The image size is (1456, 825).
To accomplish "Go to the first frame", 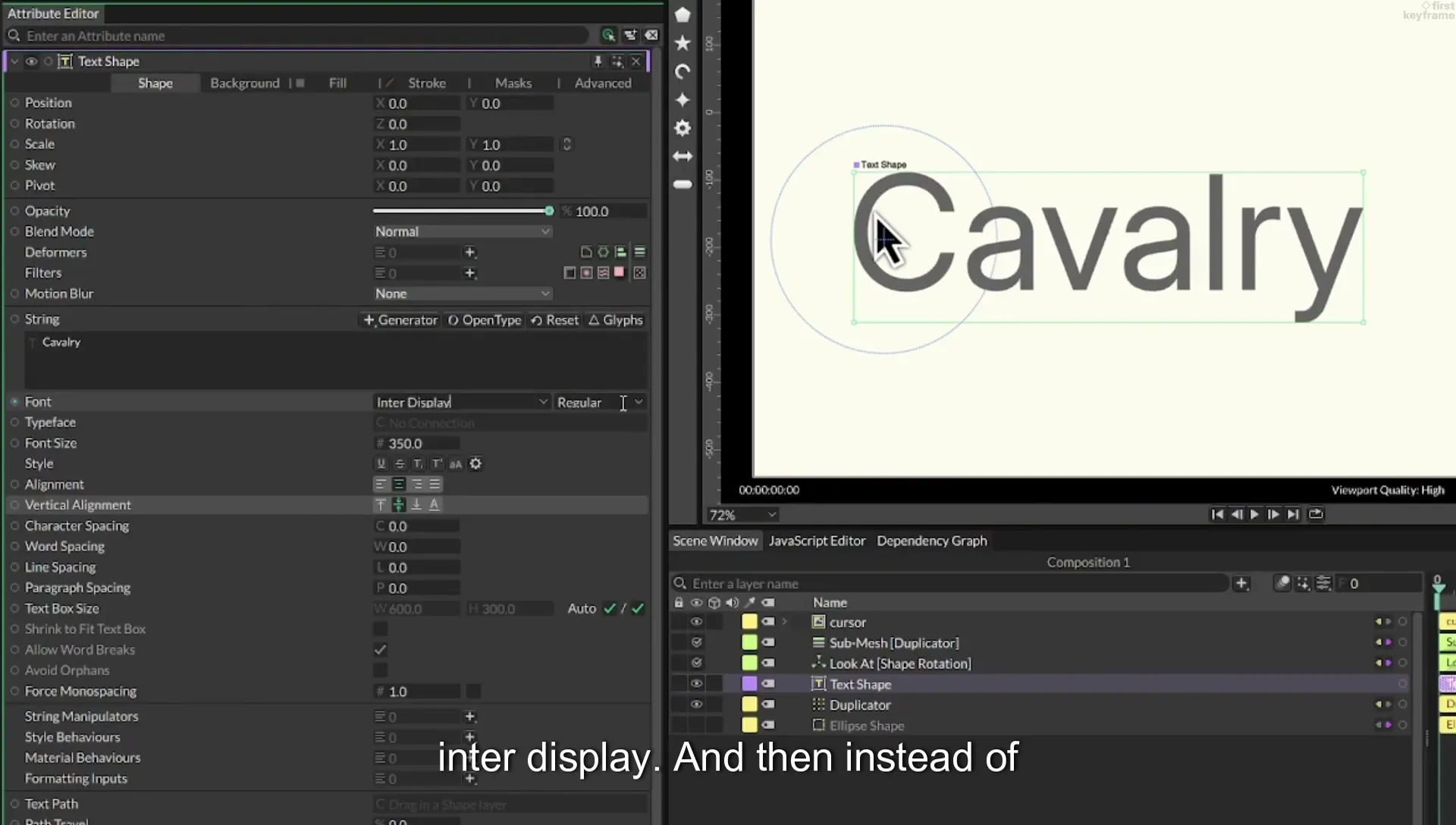I will coord(1217,514).
